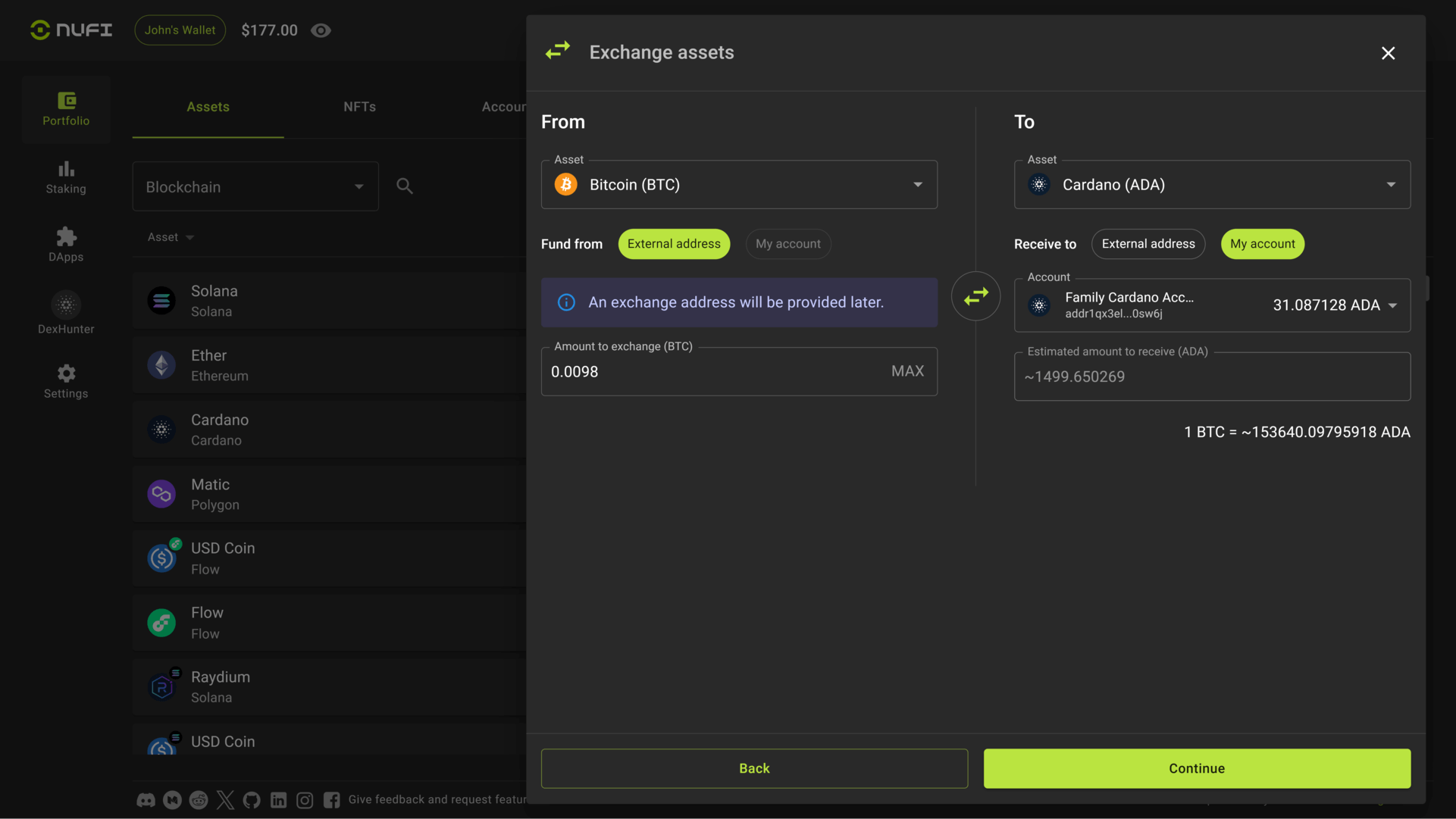
Task: Select the Raydium Solana row text
Action: pos(220,687)
